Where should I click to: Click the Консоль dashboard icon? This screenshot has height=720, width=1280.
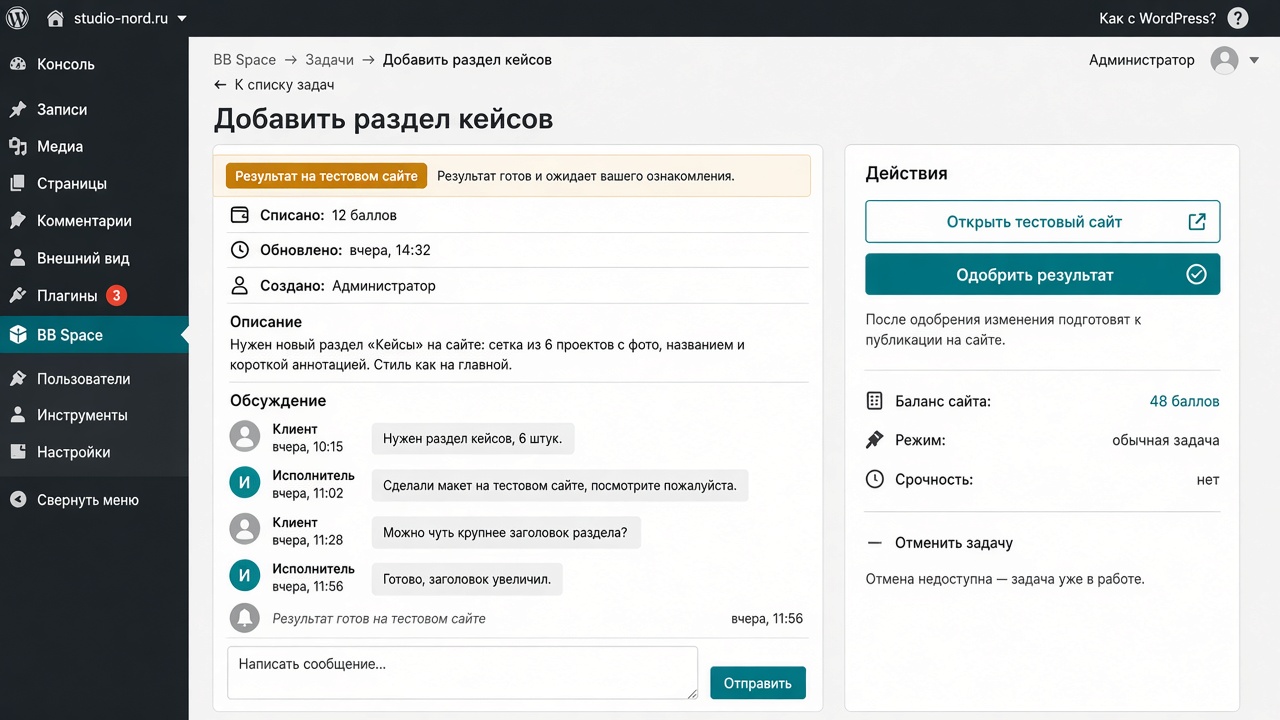[18, 64]
